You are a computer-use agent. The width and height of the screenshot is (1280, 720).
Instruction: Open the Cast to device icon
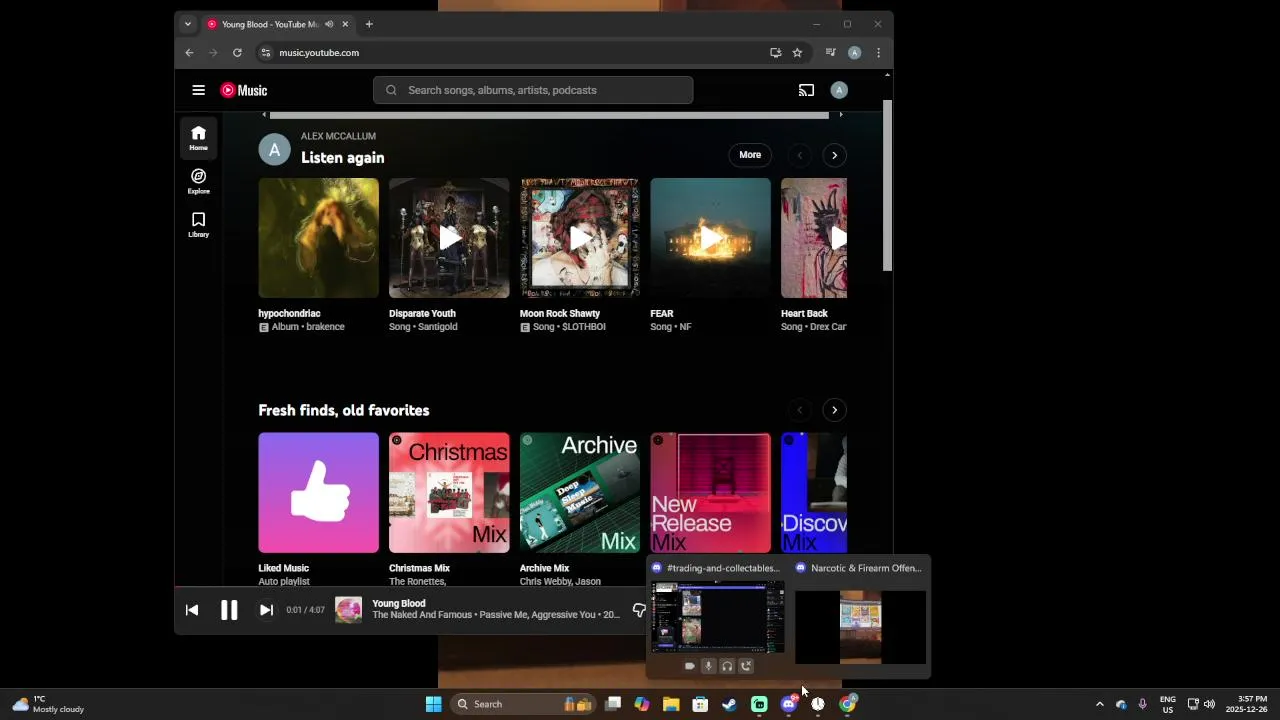806,90
